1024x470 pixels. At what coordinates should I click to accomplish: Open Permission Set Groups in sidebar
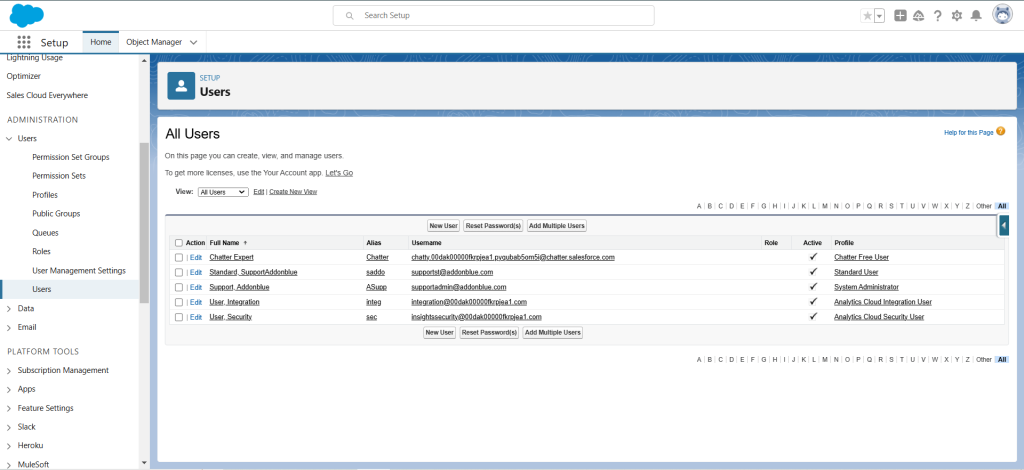[x=71, y=157]
